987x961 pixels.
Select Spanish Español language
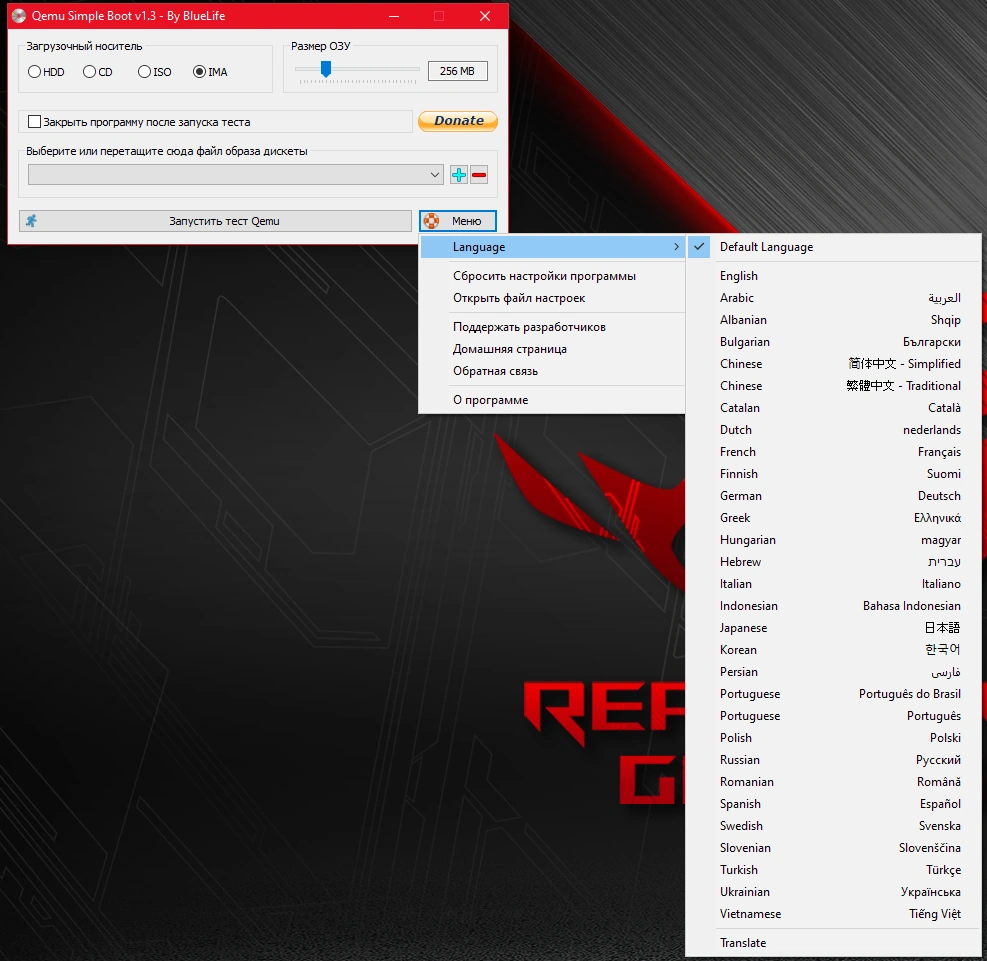pos(833,804)
